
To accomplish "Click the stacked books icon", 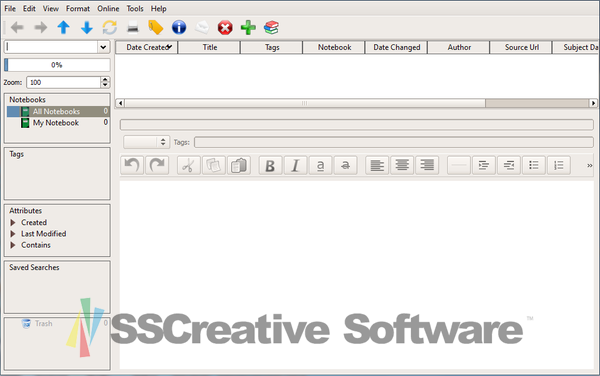I will [x=271, y=28].
